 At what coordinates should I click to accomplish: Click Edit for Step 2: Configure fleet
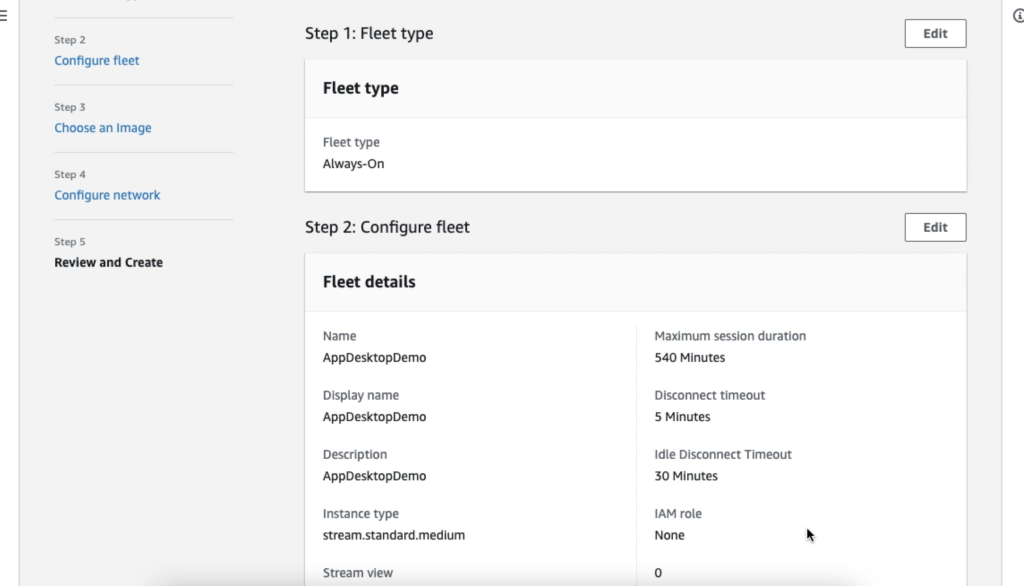tap(935, 227)
